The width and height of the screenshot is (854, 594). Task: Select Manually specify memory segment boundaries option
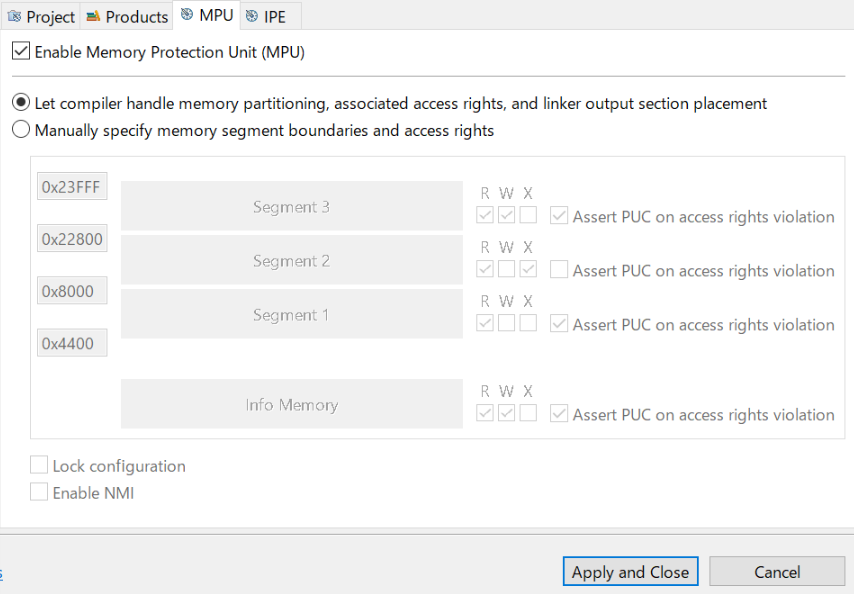[x=21, y=130]
